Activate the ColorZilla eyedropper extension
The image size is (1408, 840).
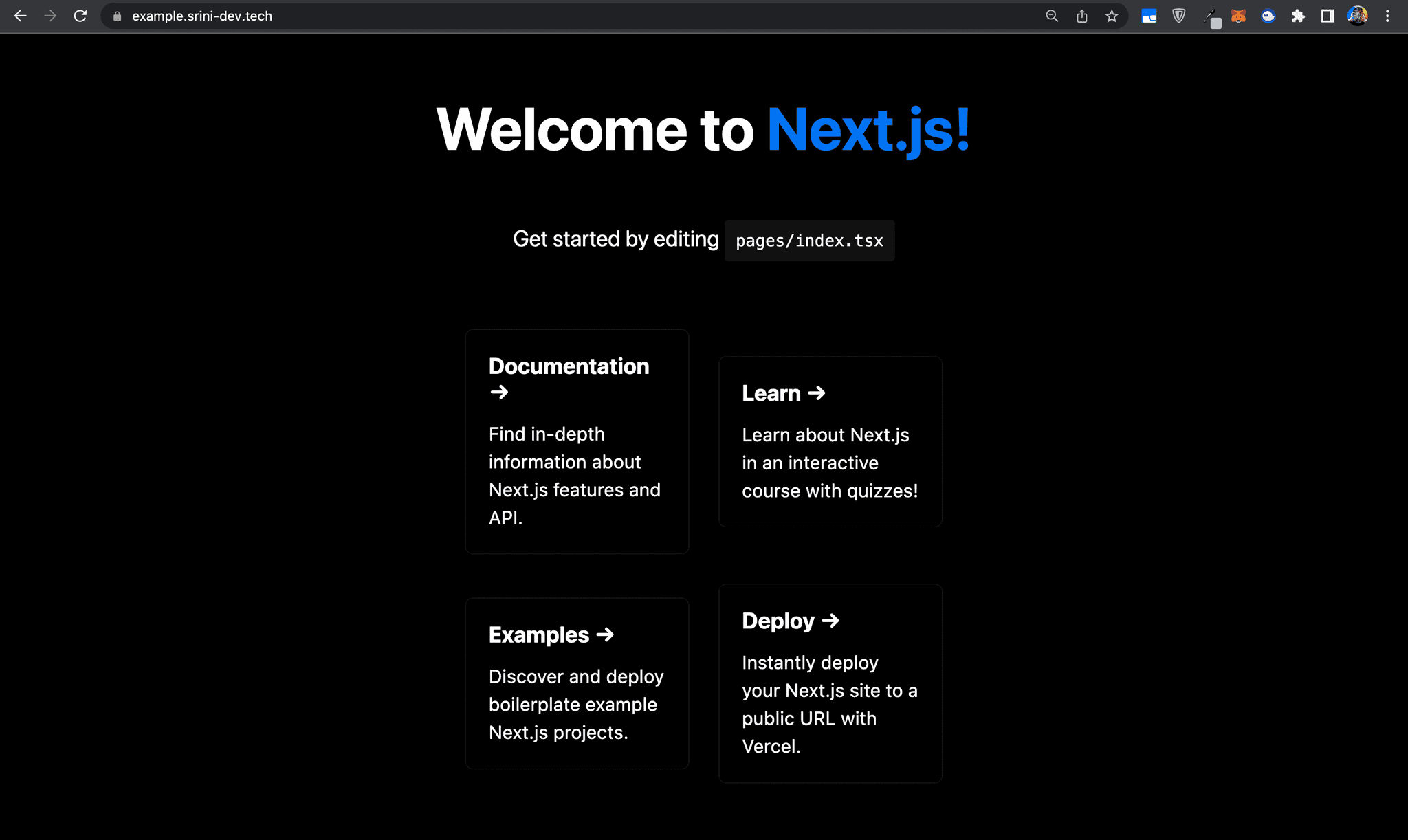coord(1213,16)
